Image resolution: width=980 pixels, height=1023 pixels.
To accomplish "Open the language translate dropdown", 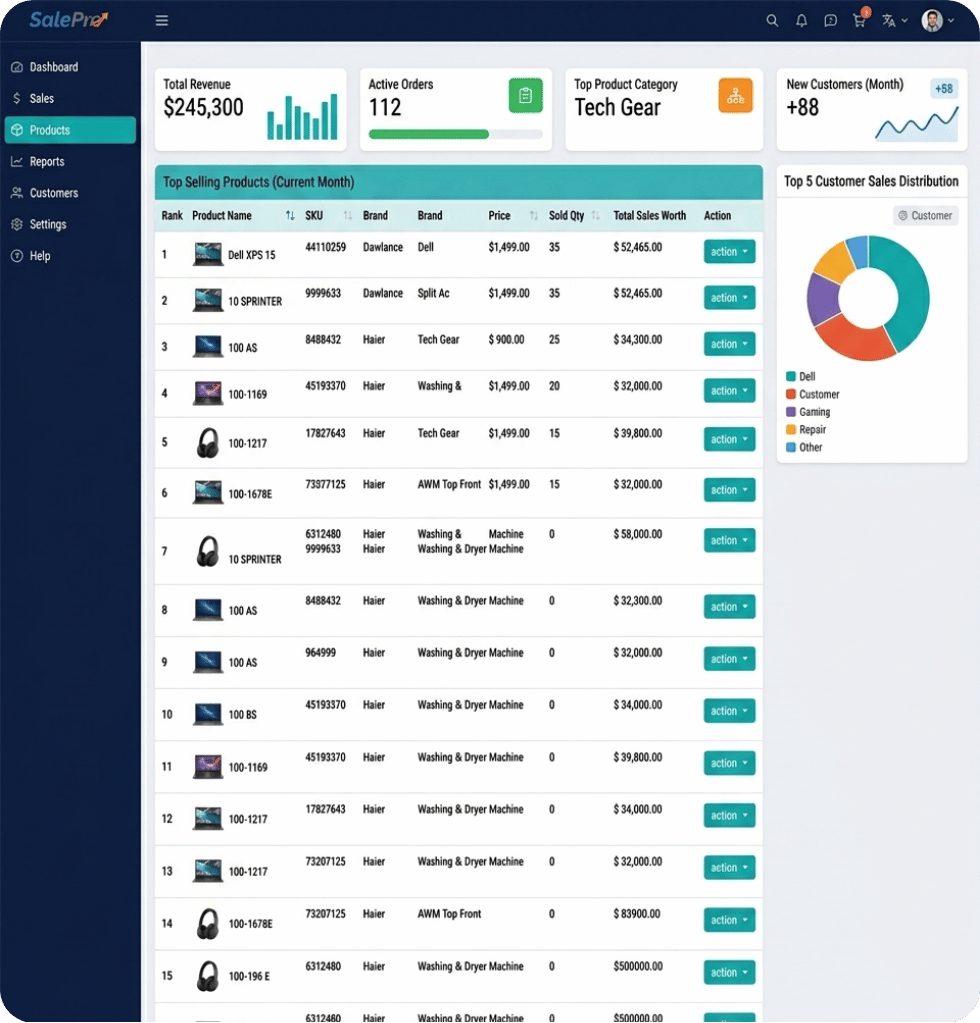I will tap(895, 21).
